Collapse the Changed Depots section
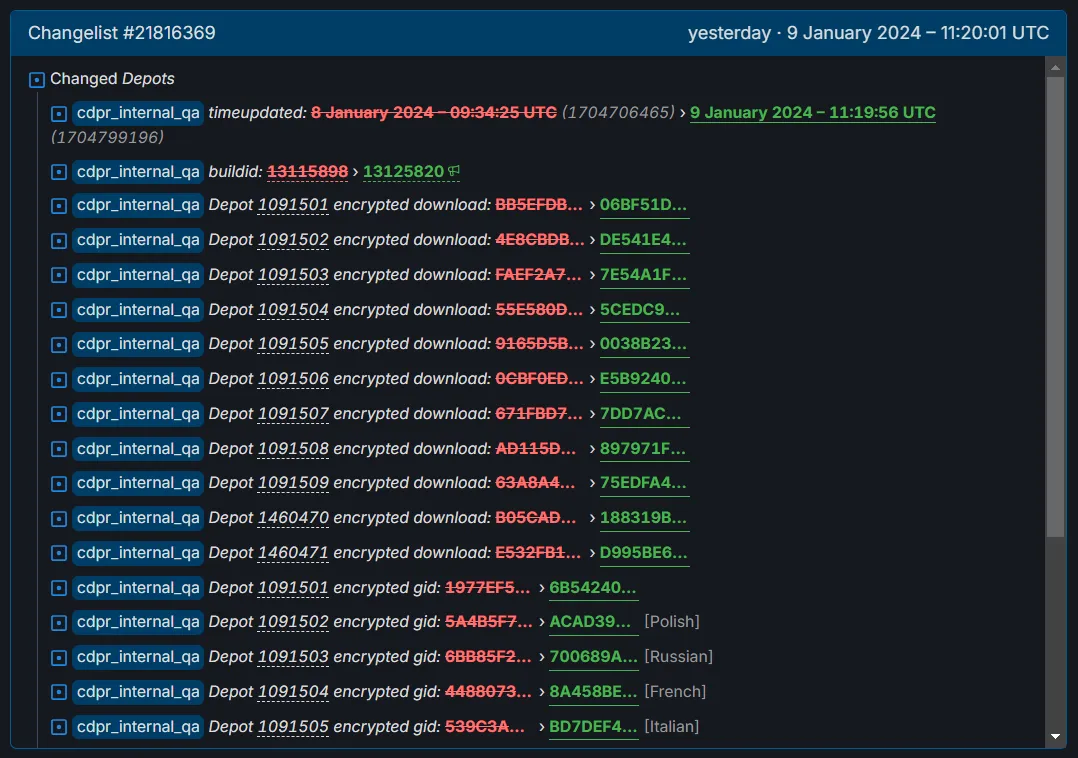Image resolution: width=1078 pixels, height=758 pixels. tap(37, 80)
